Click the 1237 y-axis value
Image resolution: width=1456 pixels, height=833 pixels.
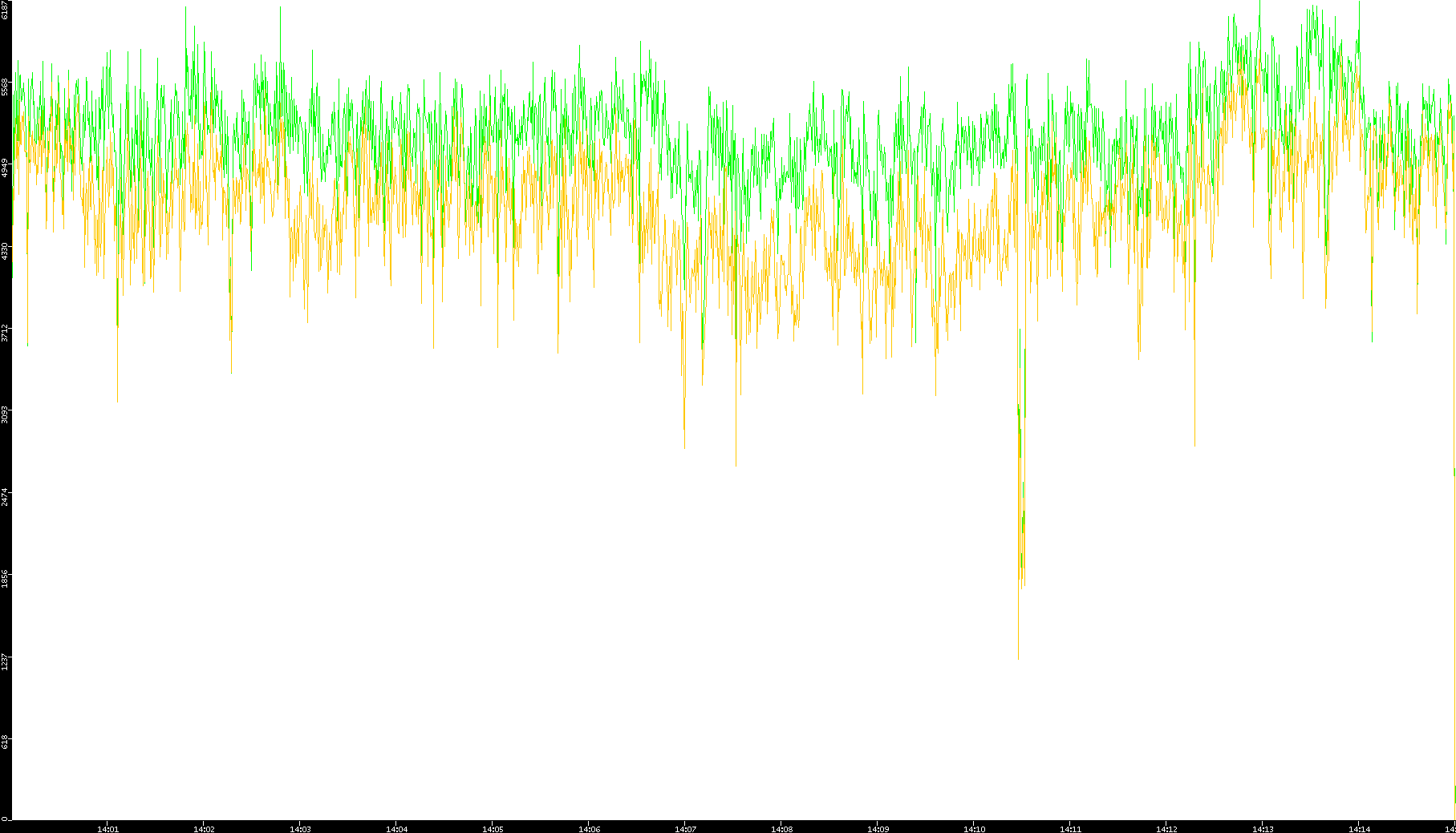click(5, 661)
